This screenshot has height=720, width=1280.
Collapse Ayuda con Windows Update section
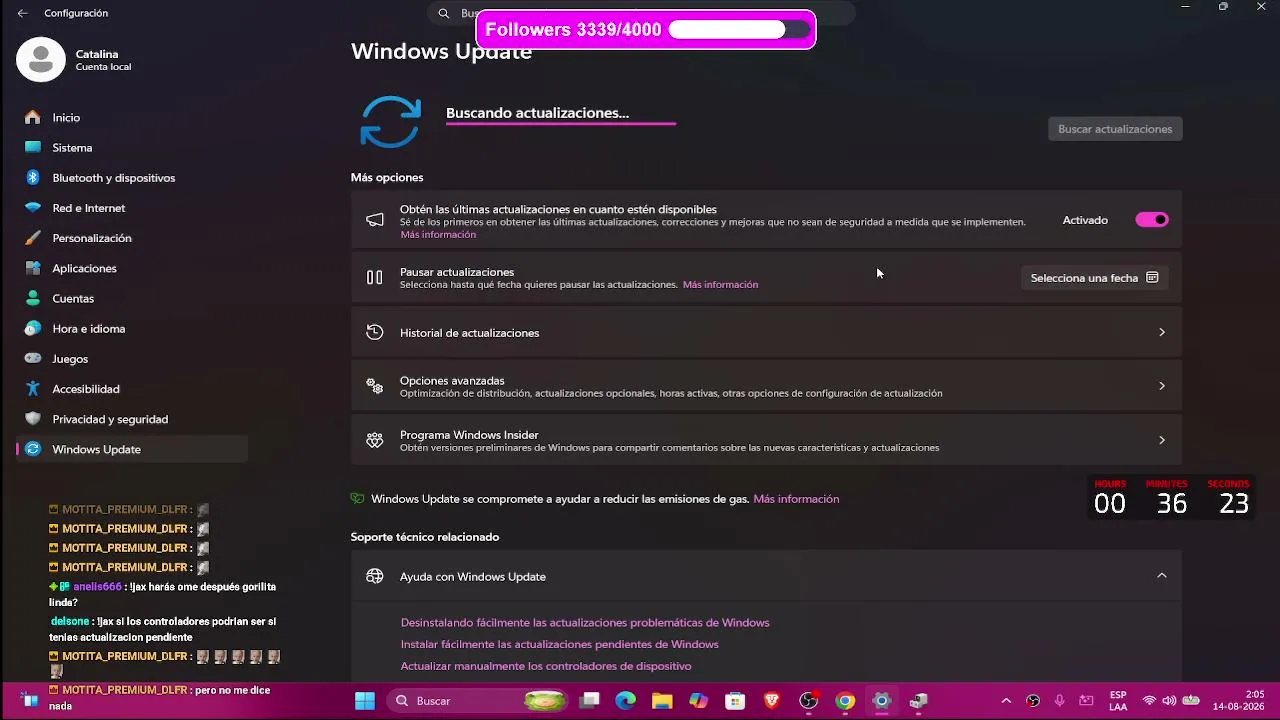[x=1161, y=576]
